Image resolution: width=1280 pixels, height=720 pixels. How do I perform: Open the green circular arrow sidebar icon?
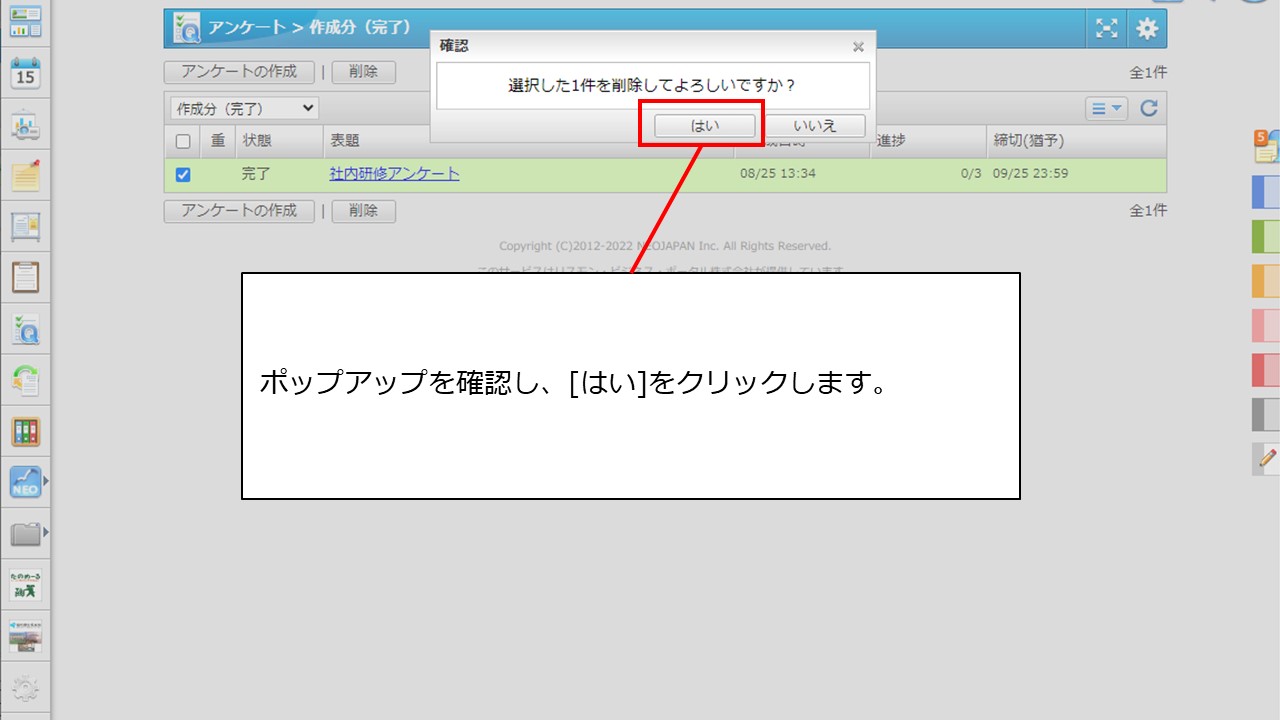click(x=25, y=381)
